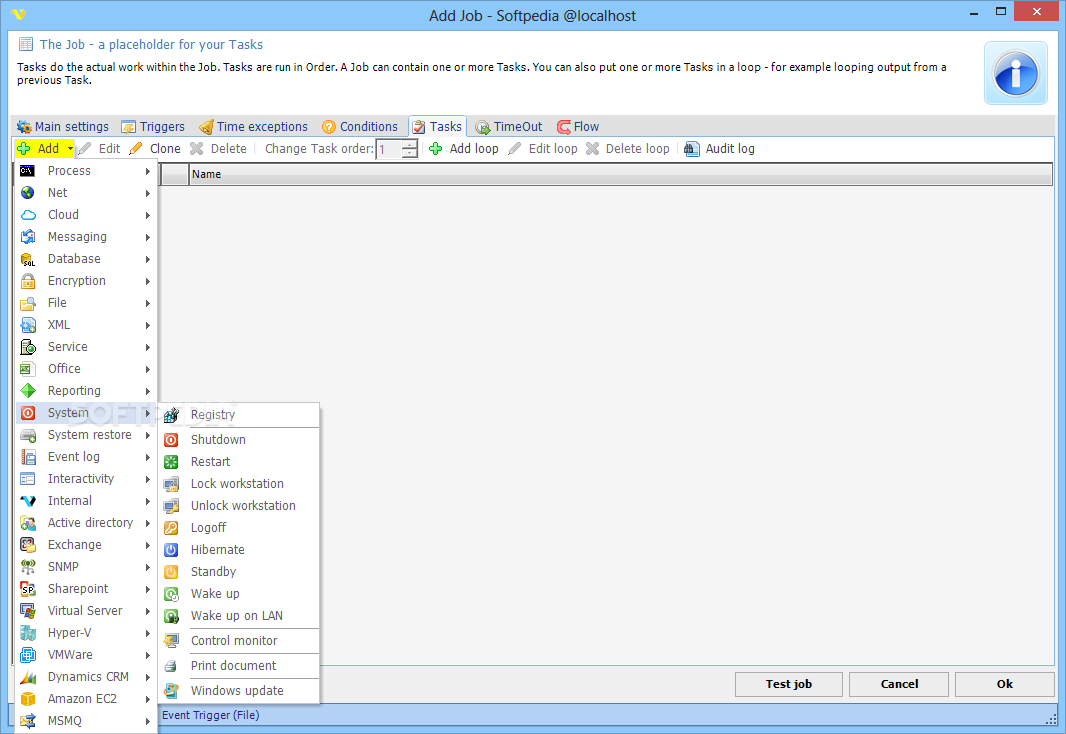Expand the Event log submenu arrow
This screenshot has height=734, width=1066.
[148, 457]
